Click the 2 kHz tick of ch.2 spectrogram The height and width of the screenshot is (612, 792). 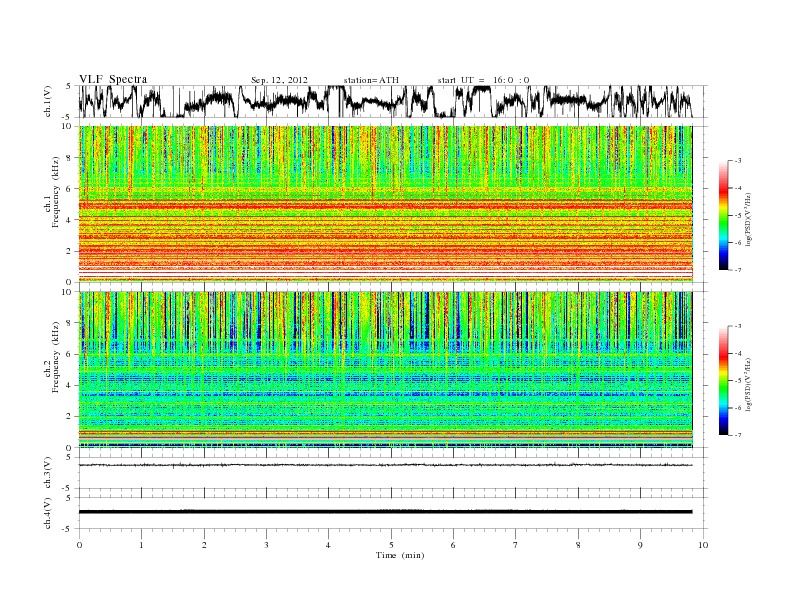69,417
